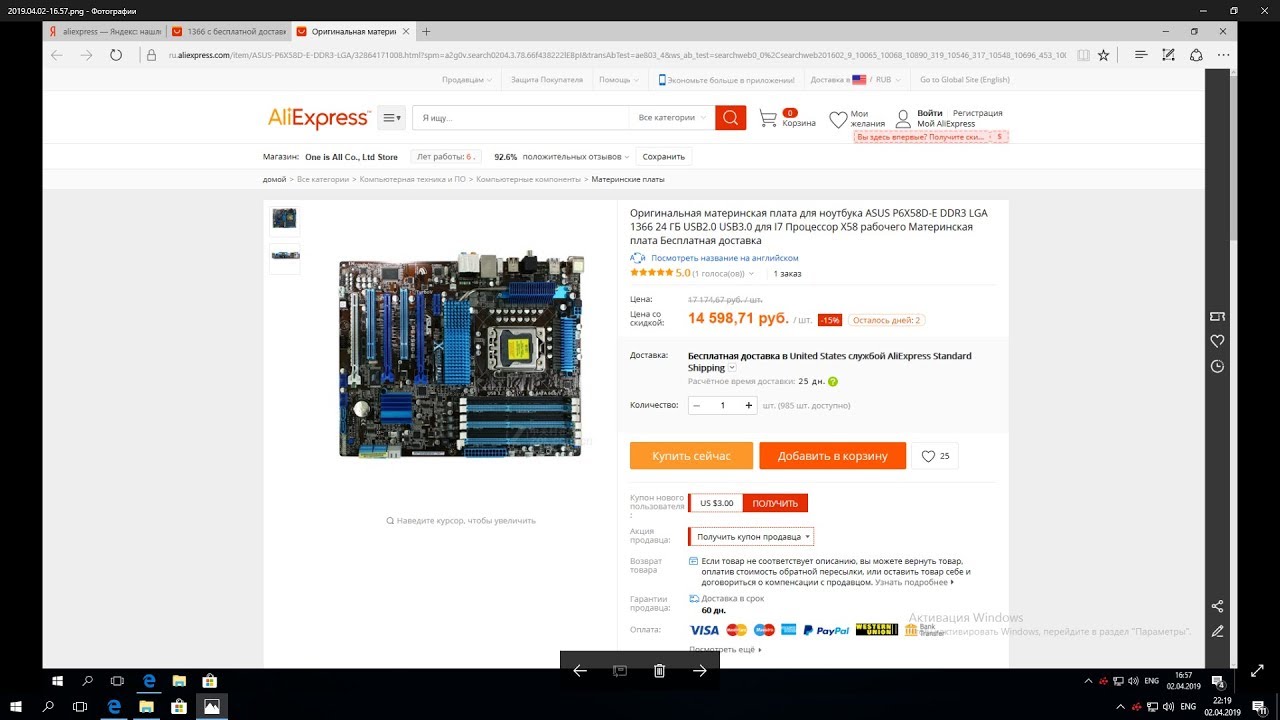Open the shopping cart icon
Screen dimensions: 1280x720
pyautogui.click(x=768, y=118)
